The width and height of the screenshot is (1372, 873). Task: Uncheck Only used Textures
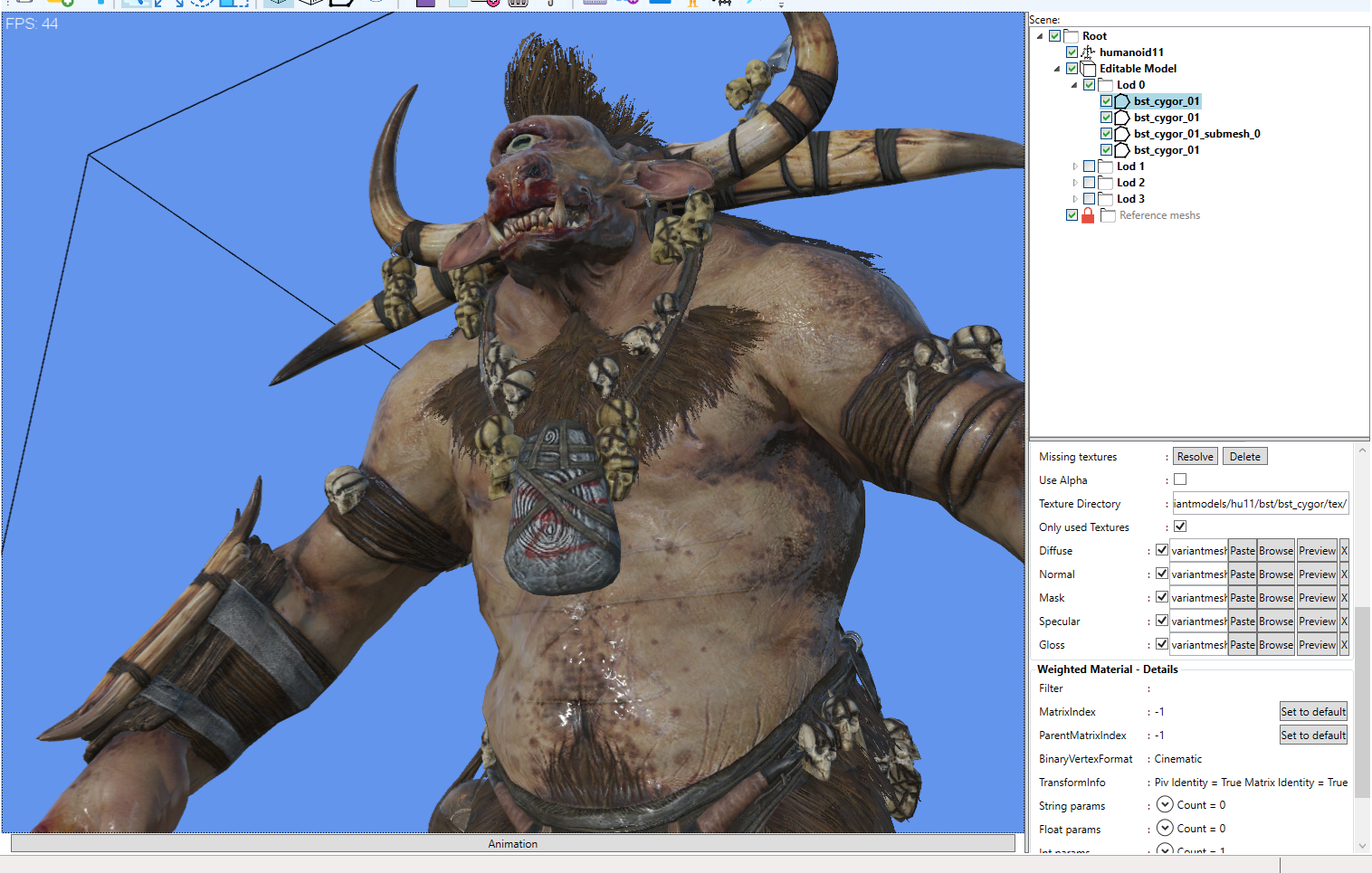[x=1180, y=527]
